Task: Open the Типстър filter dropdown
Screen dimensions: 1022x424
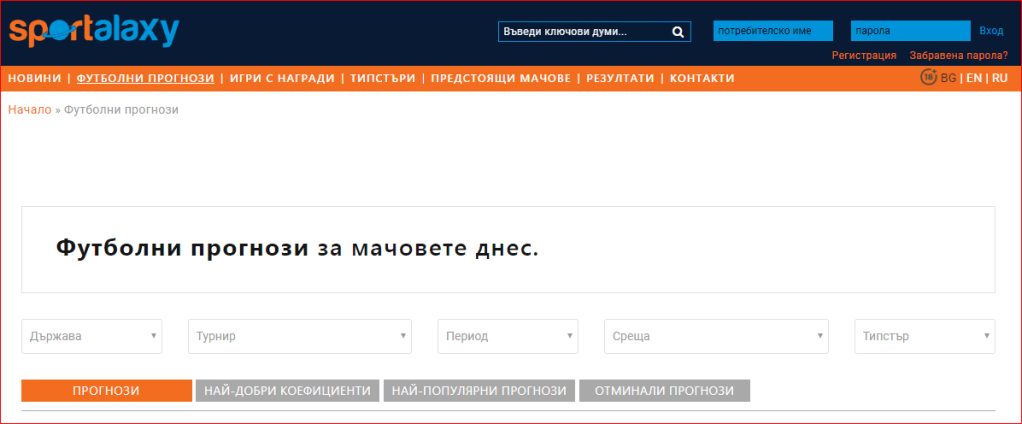Action: pyautogui.click(x=925, y=336)
